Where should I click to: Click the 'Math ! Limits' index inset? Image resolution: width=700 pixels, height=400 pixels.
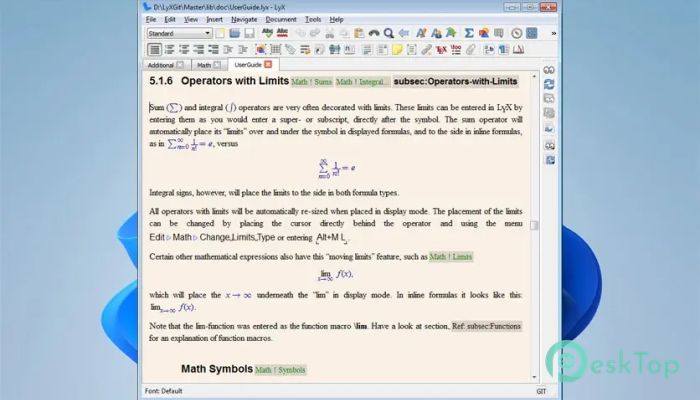click(451, 257)
